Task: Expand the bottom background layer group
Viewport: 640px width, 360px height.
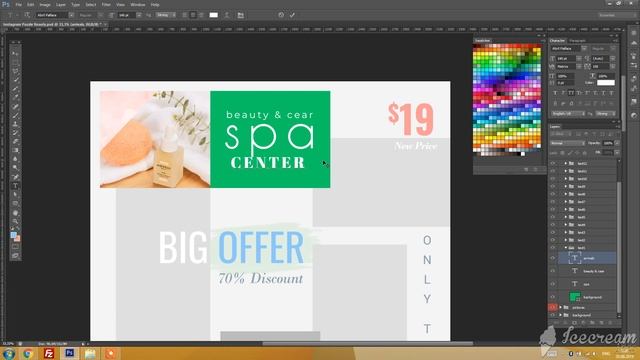Action: click(560, 315)
